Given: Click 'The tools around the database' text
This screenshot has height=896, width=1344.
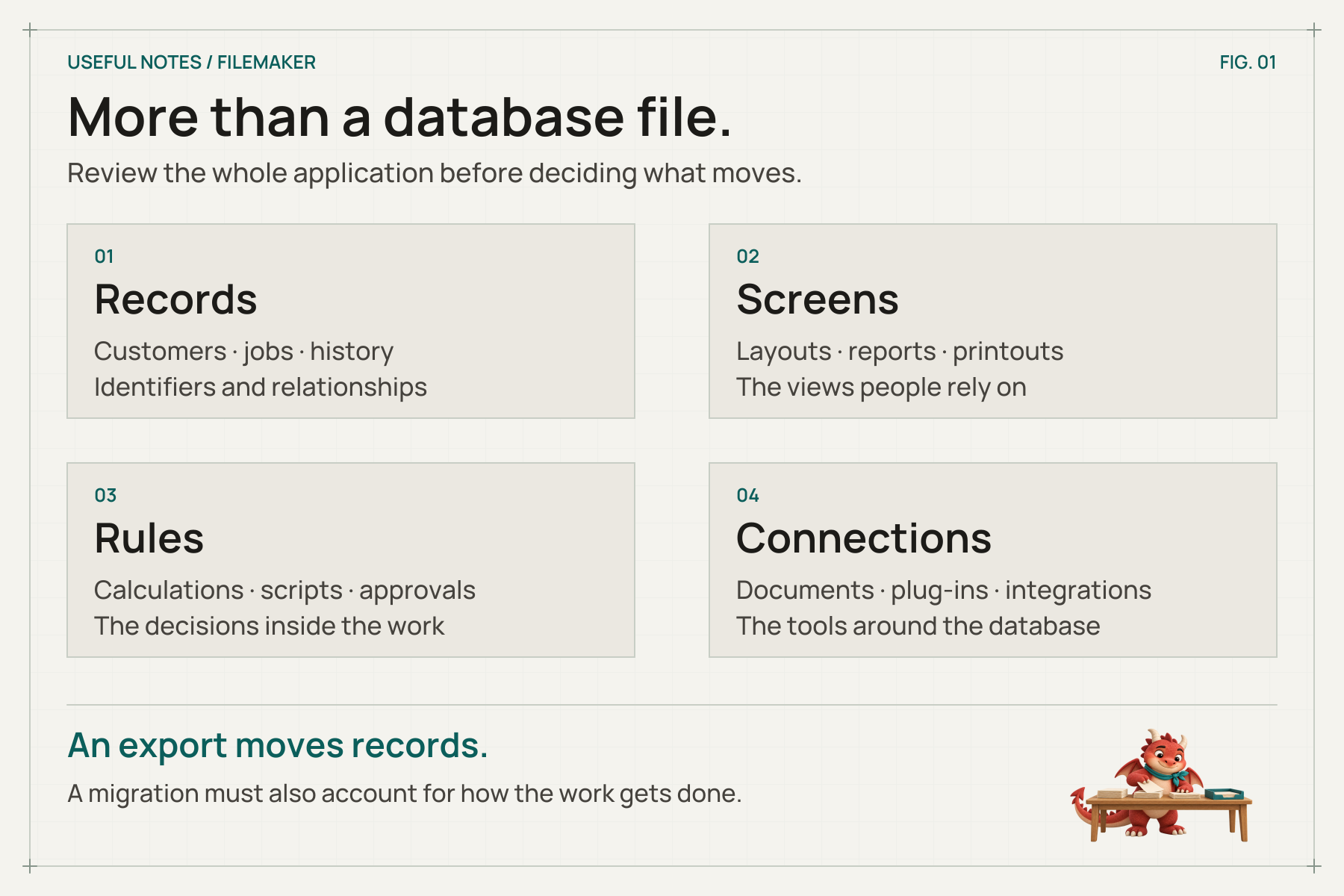Looking at the screenshot, I should point(918,626).
